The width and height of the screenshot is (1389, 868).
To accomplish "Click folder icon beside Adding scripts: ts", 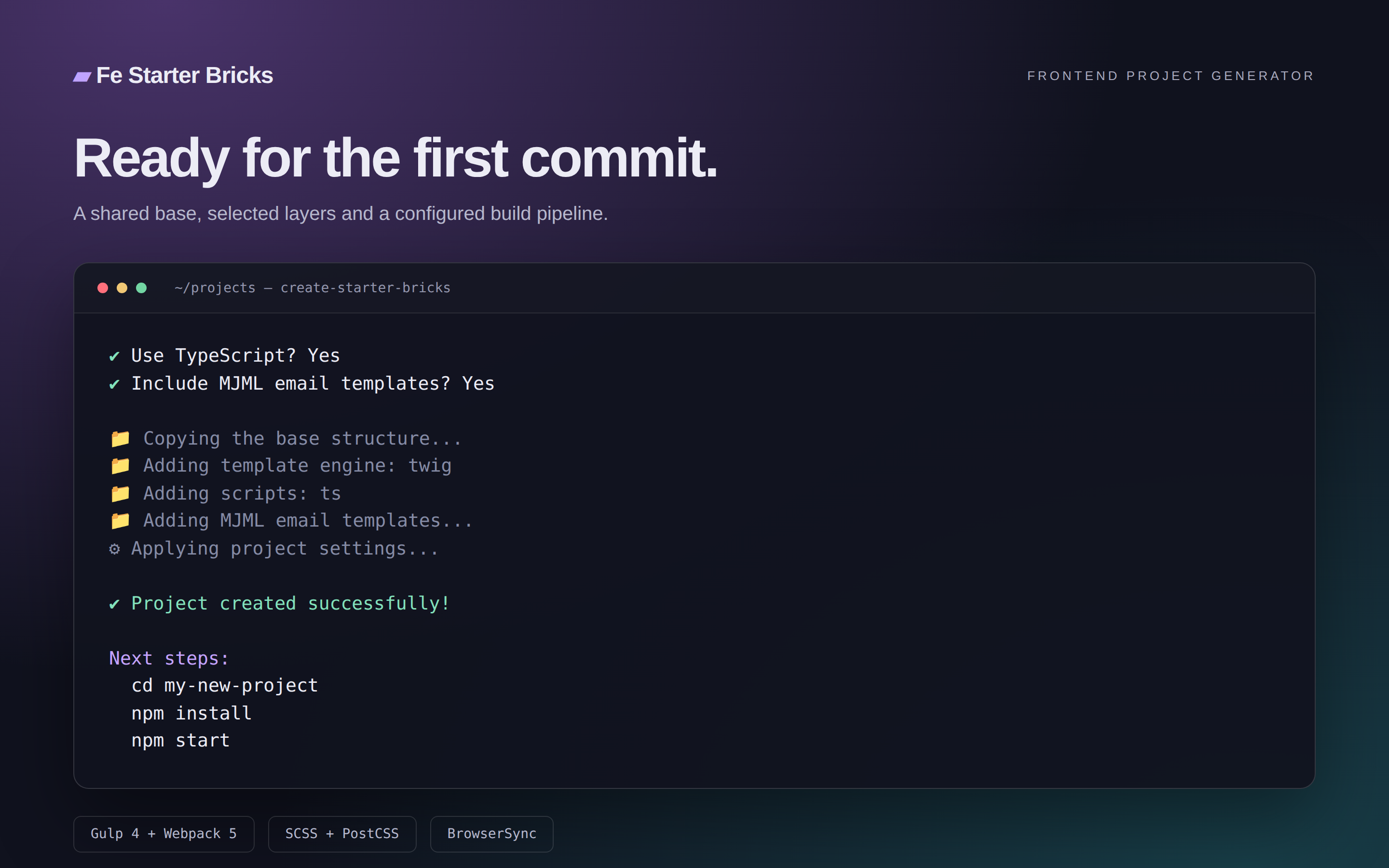I will (120, 494).
